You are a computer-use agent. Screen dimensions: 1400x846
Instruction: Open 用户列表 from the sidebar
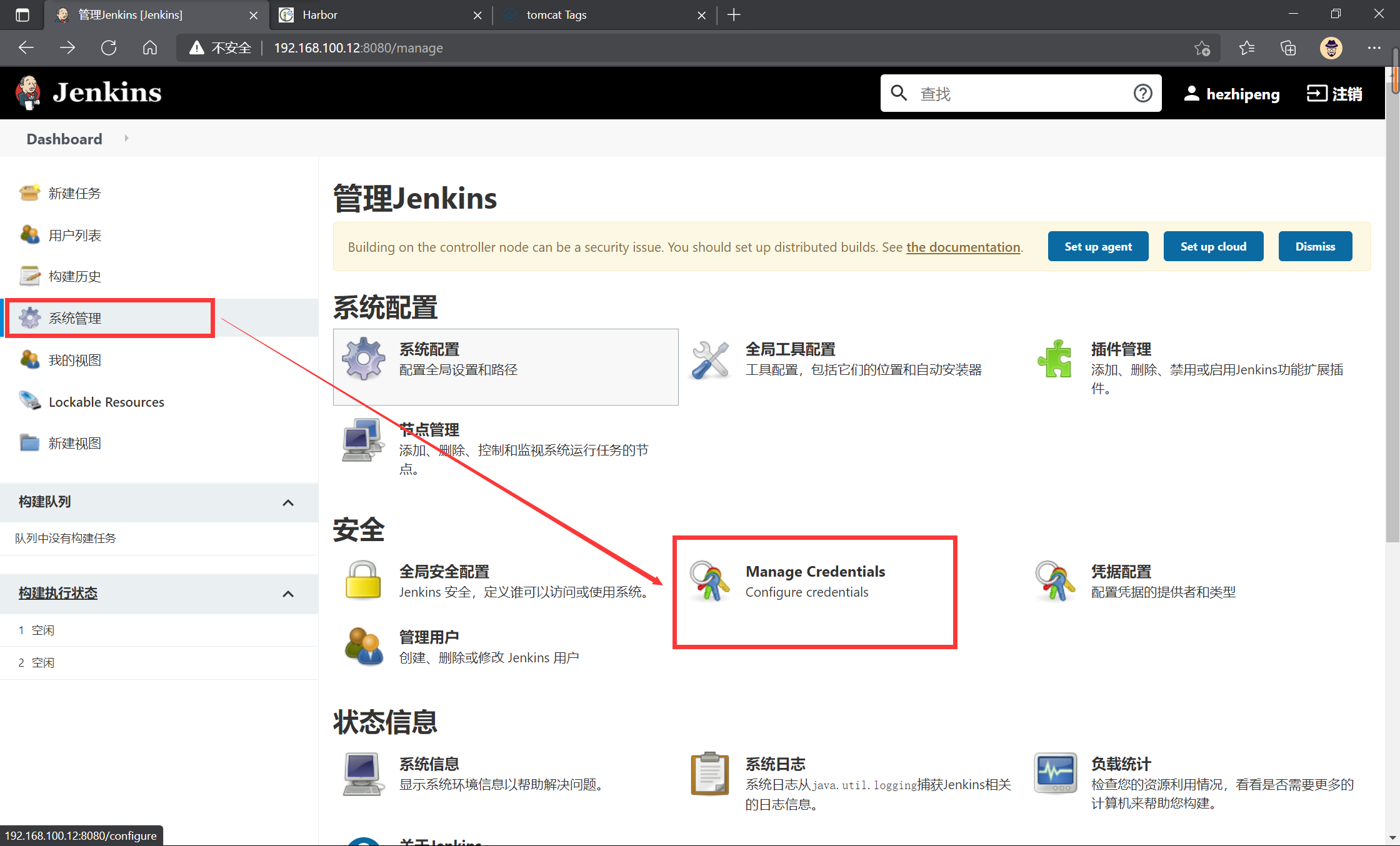(74, 234)
